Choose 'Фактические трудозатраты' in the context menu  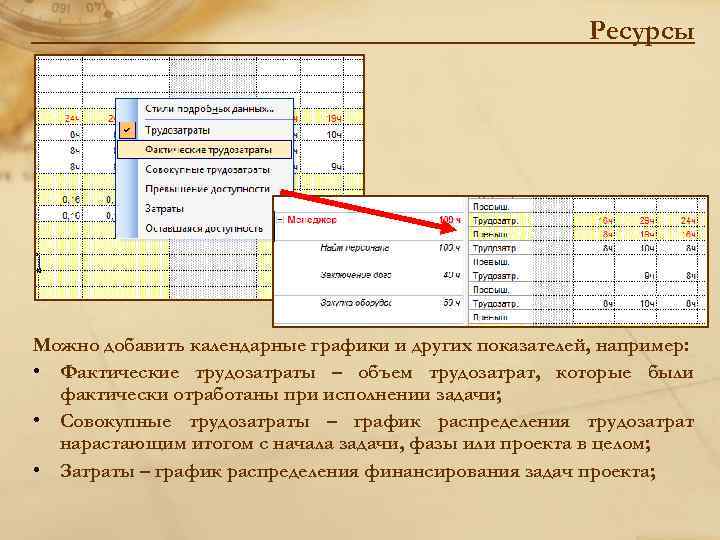click(204, 150)
